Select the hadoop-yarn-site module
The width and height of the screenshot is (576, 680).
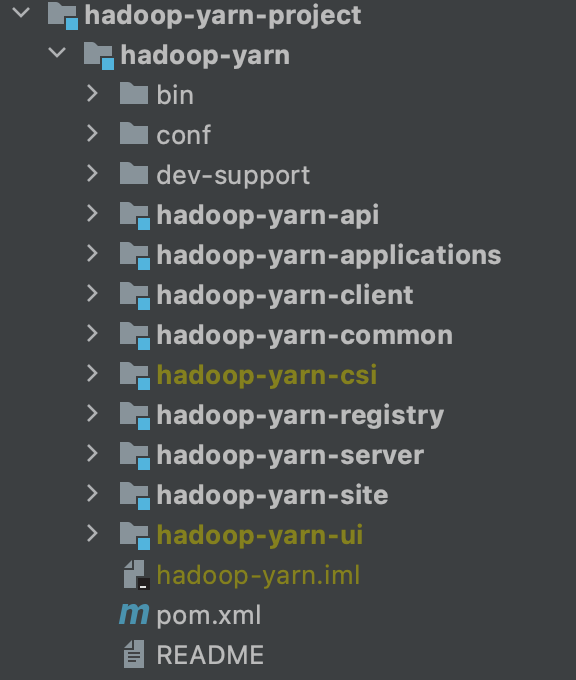click(272, 495)
